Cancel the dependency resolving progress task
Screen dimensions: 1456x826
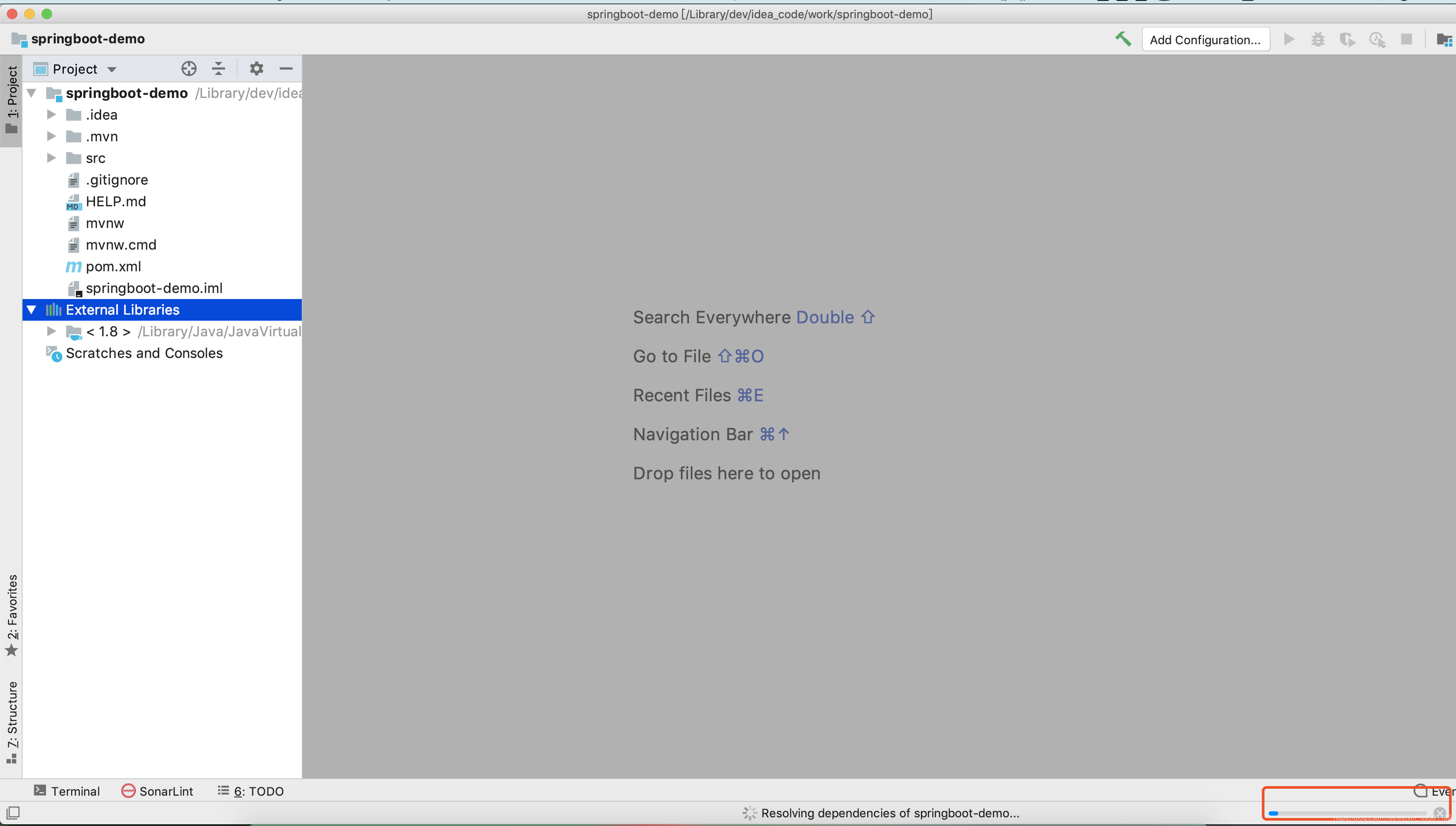point(1440,813)
